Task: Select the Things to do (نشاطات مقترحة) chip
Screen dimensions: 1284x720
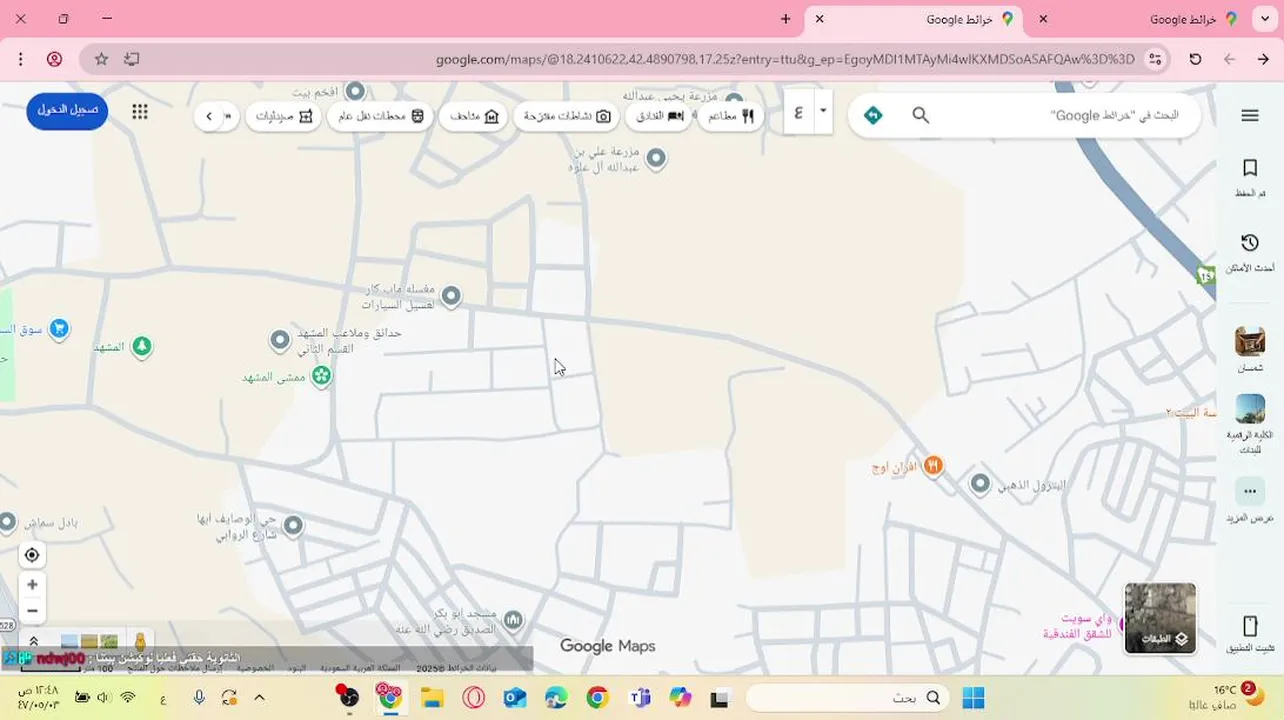Action: 567,116
